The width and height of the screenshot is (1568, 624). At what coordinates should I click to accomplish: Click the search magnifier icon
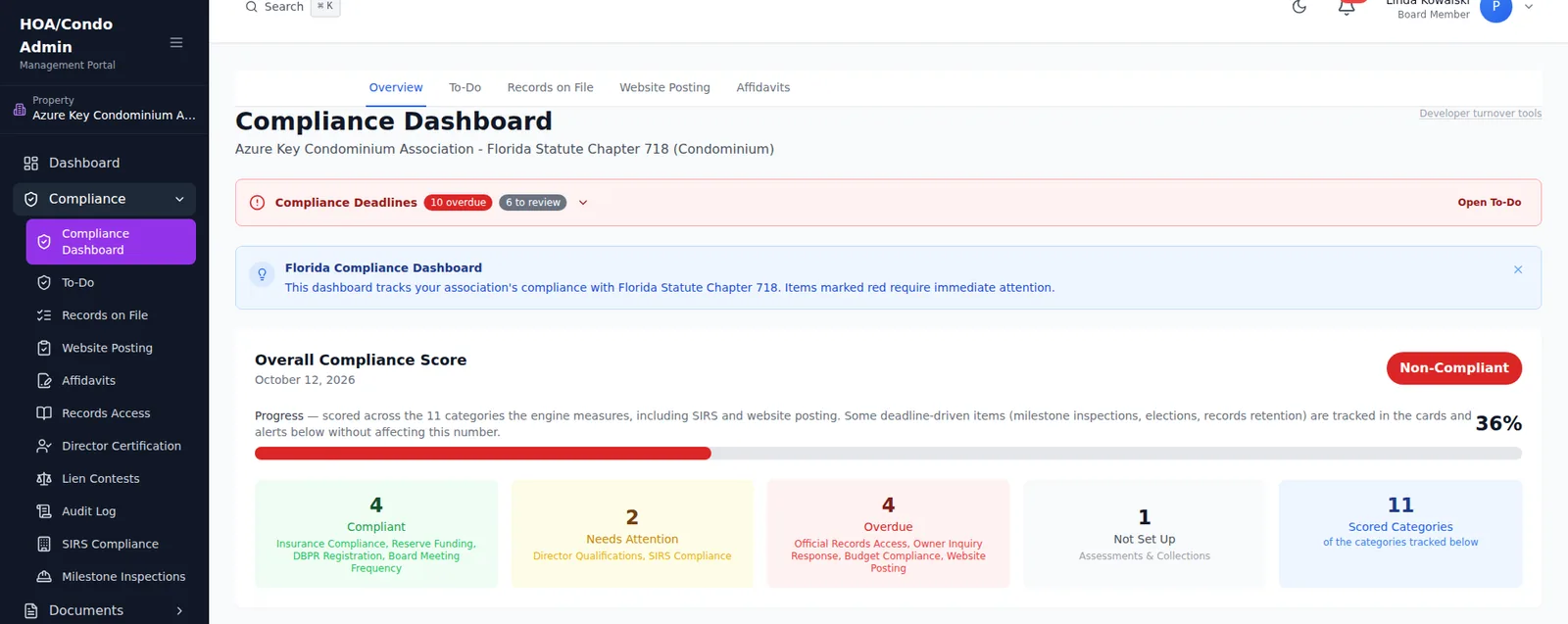tap(252, 7)
